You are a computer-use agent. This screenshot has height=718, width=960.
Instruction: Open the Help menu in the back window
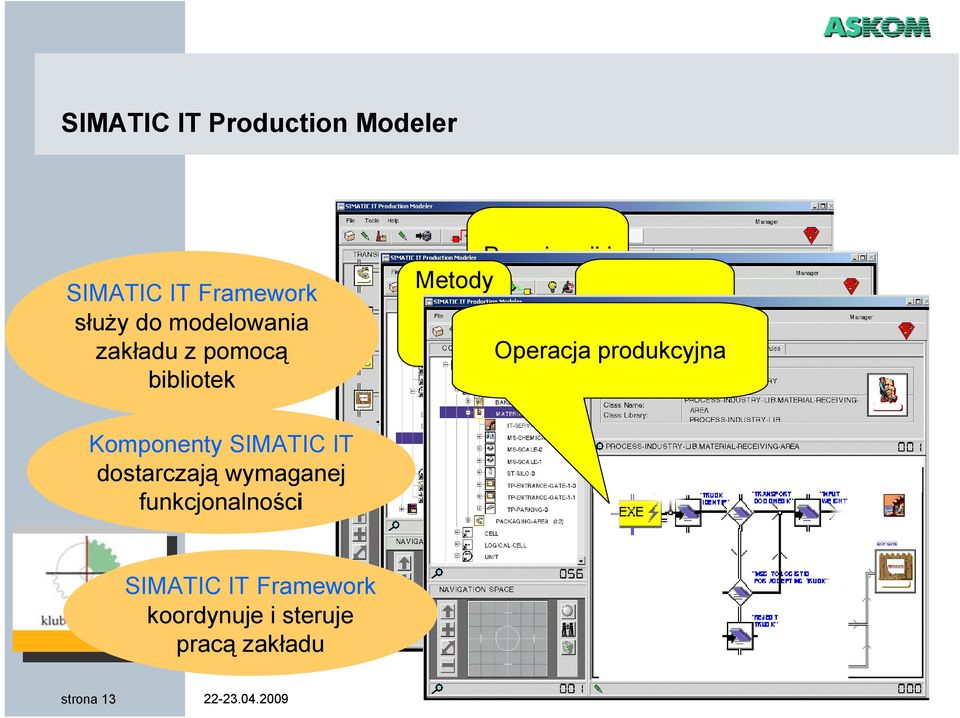click(393, 220)
